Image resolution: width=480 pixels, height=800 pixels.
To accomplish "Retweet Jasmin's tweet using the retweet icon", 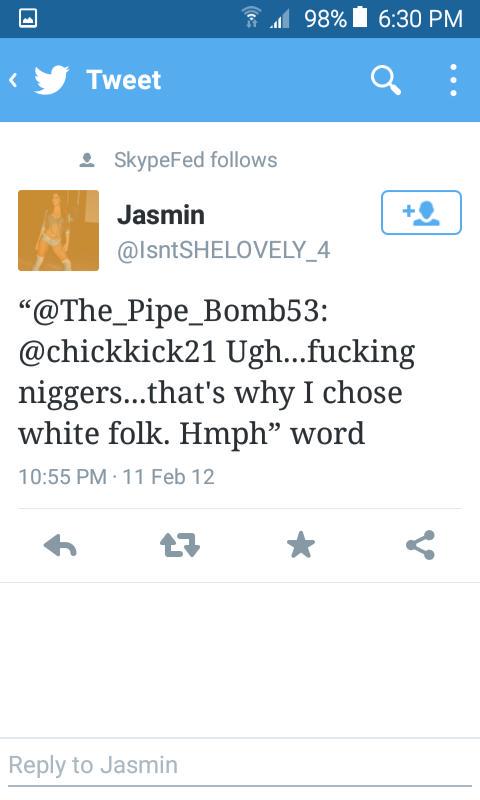I will 180,545.
